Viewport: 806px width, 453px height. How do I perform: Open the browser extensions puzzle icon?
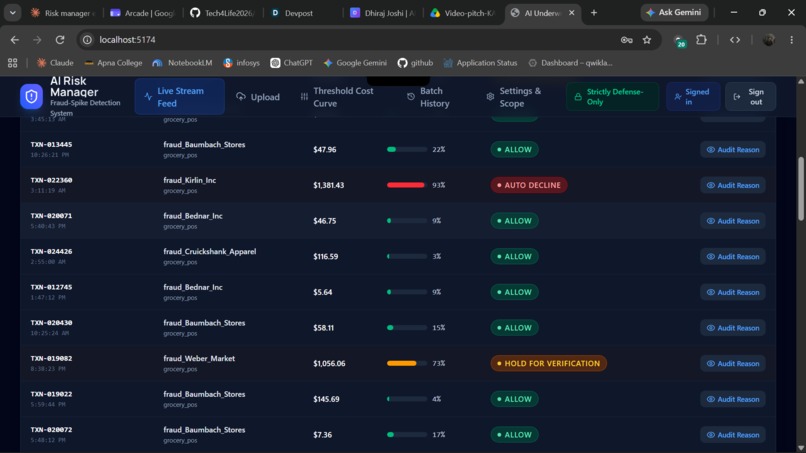701,40
